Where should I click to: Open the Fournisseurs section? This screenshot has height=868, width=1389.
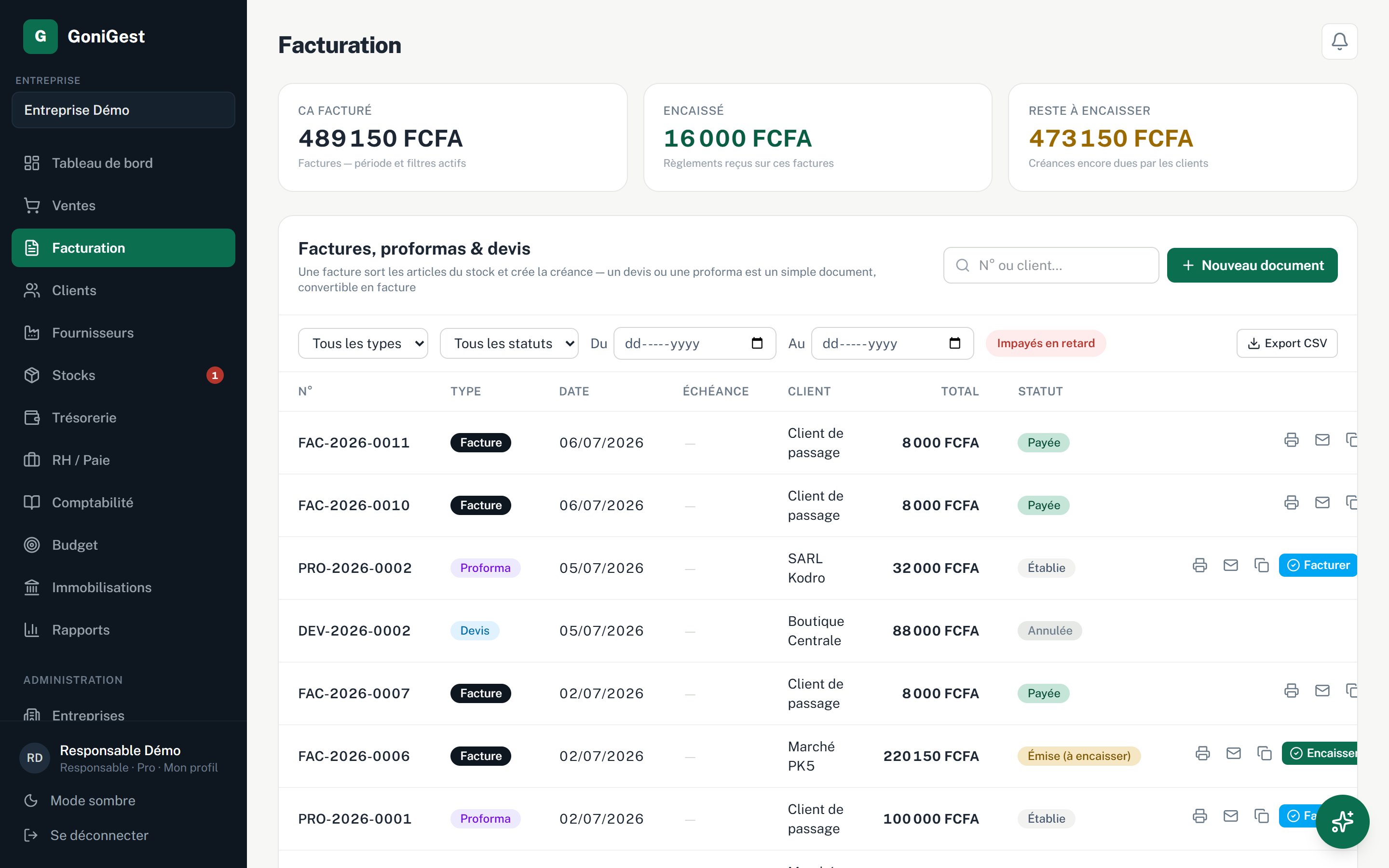pos(123,333)
